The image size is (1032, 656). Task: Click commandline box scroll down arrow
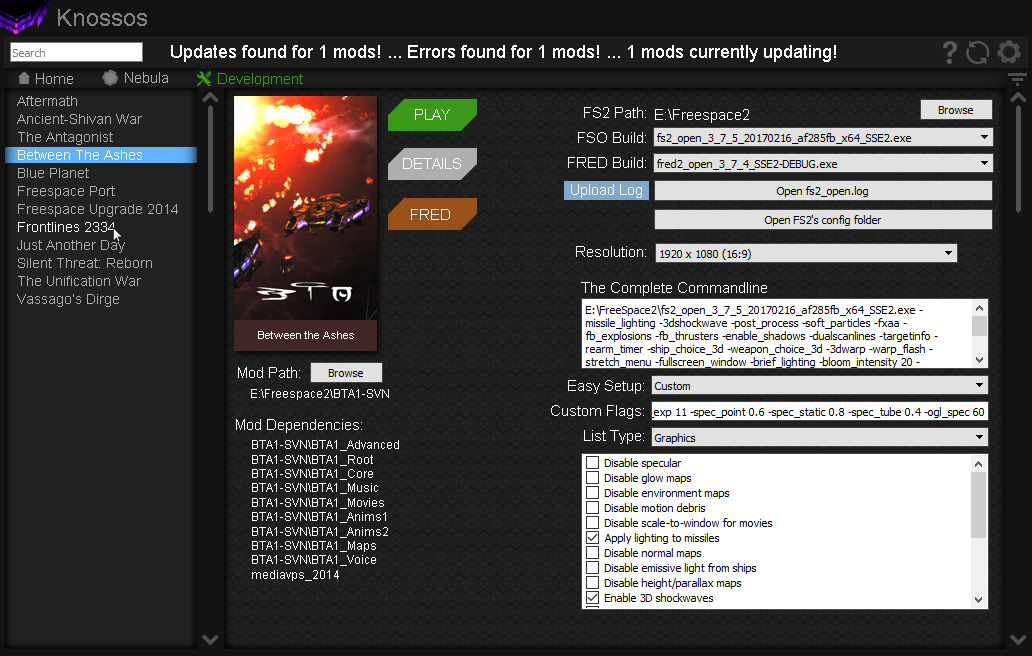[979, 360]
